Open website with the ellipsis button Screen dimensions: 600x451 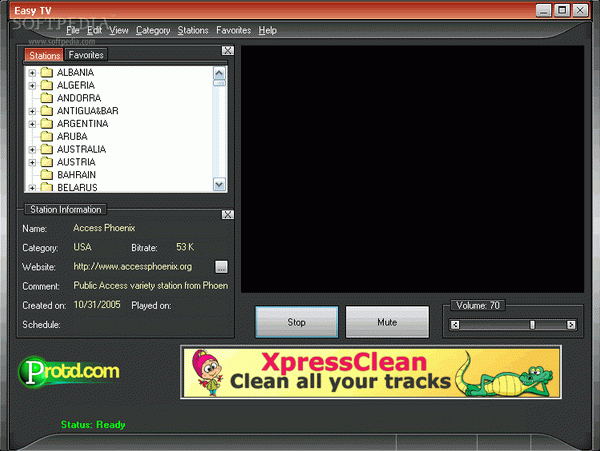[x=221, y=267]
